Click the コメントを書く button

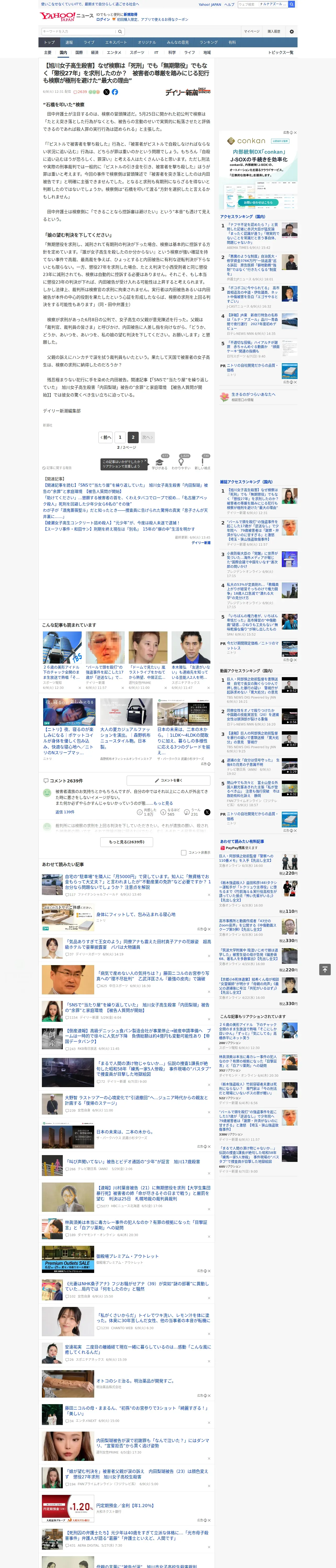coord(168,780)
